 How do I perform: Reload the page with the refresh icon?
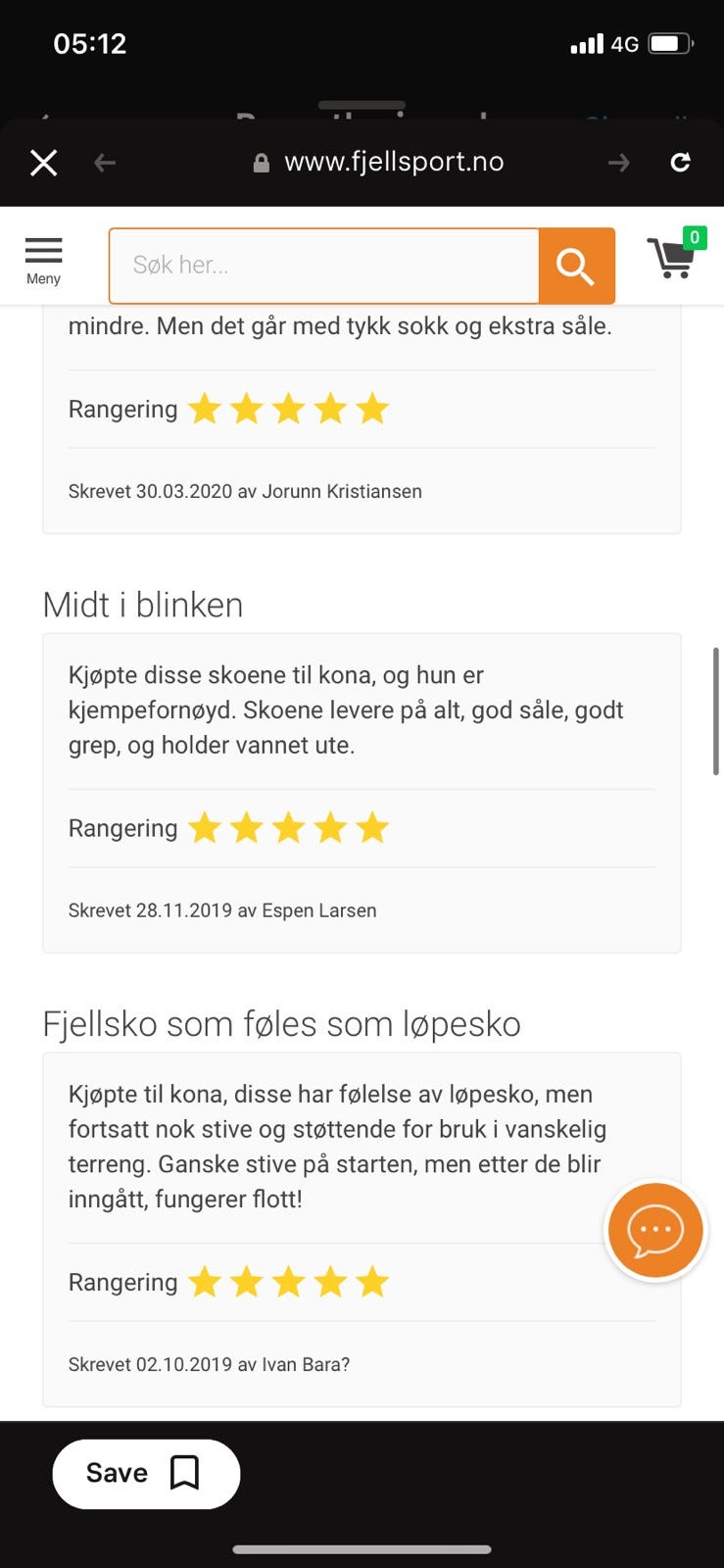681,162
